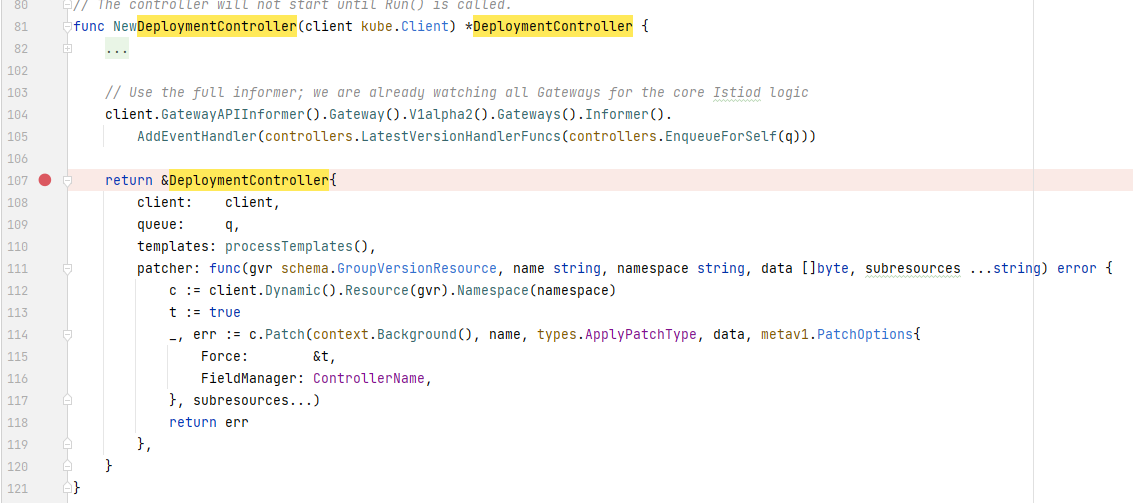Click the fold end marker on line 120
The image size is (1133, 503).
pyautogui.click(x=66, y=466)
